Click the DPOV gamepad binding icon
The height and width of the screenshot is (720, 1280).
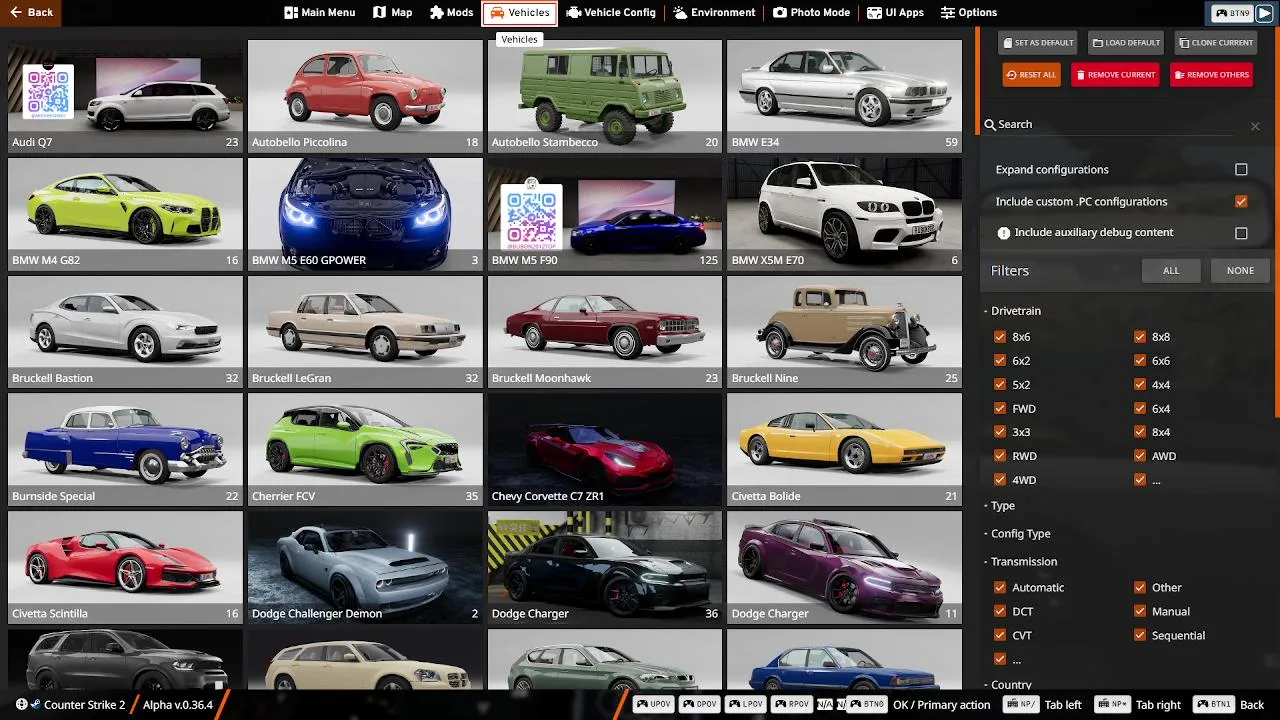click(699, 705)
